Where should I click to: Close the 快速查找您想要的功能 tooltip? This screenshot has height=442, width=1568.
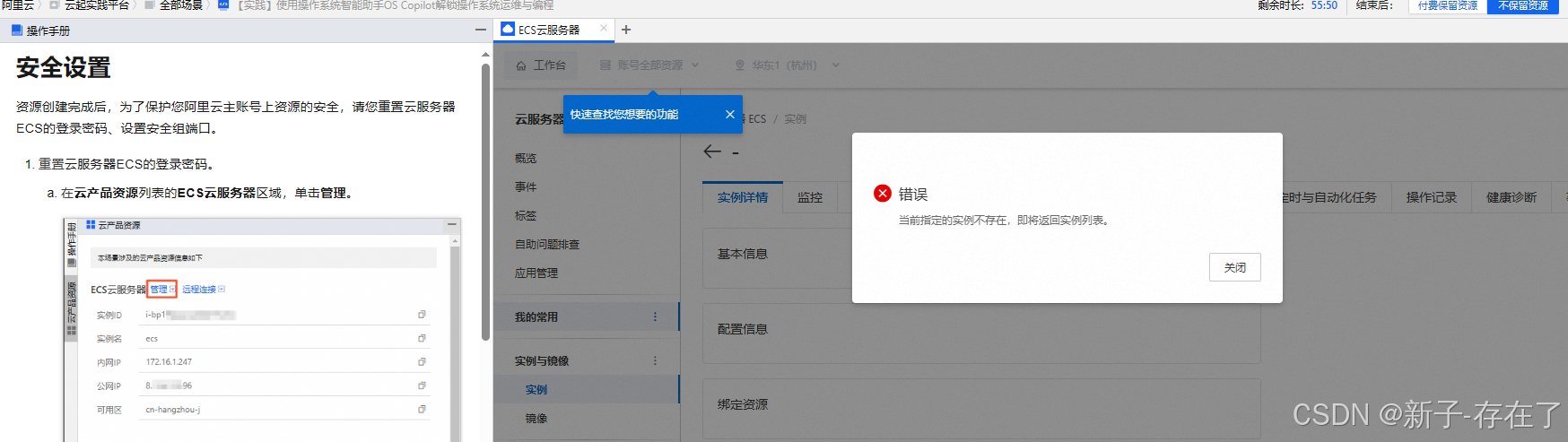coord(730,115)
